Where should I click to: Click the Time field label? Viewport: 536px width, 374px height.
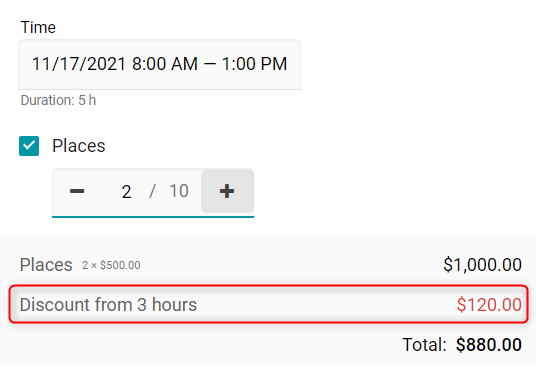38,27
